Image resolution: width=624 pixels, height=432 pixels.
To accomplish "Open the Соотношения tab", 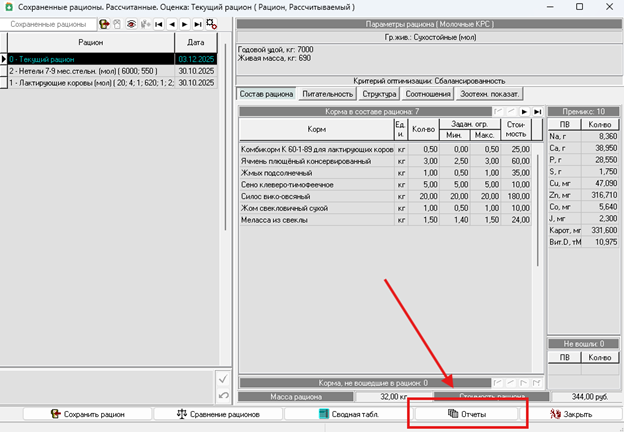I will [x=428, y=94].
